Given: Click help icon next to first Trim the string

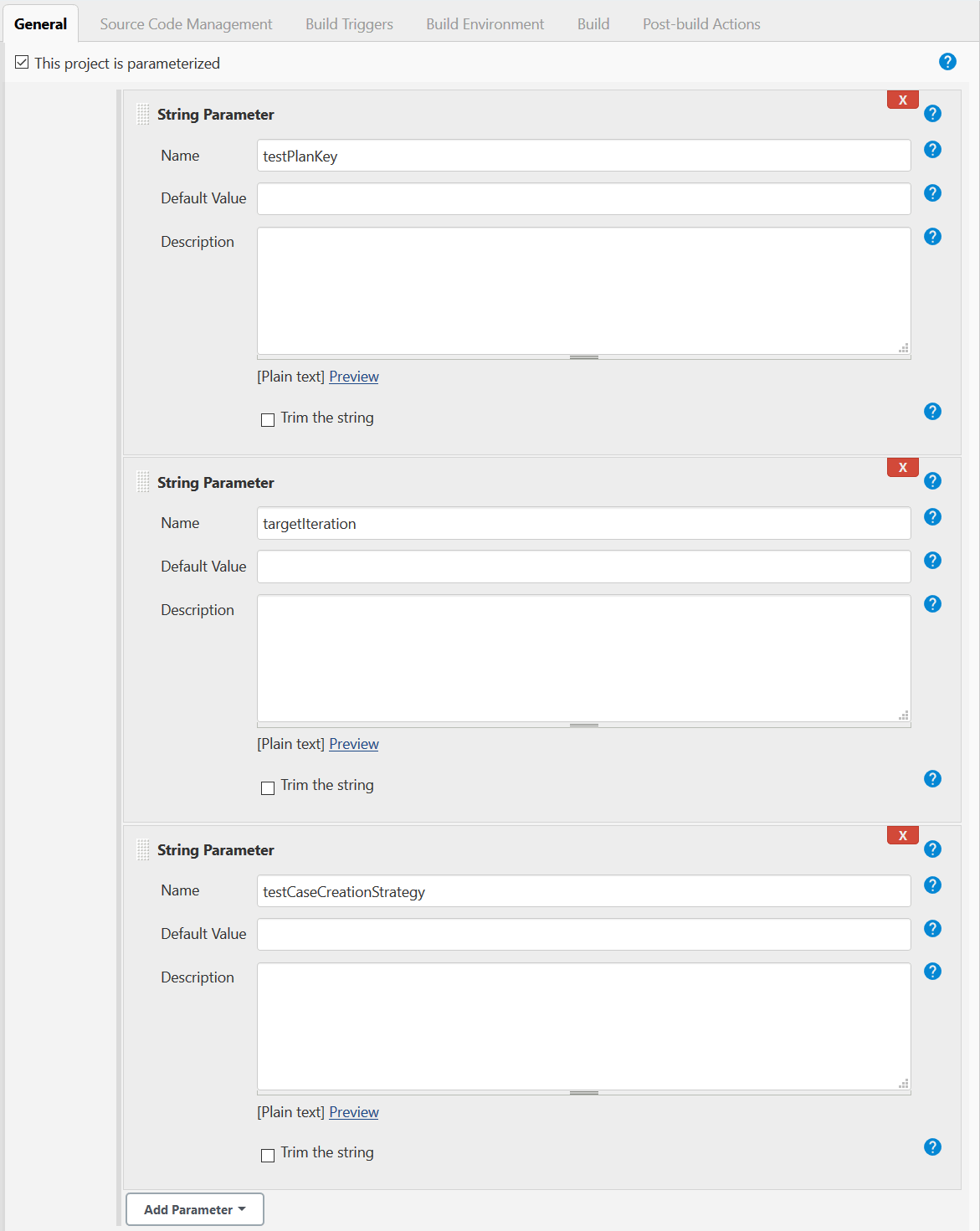Looking at the screenshot, I should click(x=932, y=411).
